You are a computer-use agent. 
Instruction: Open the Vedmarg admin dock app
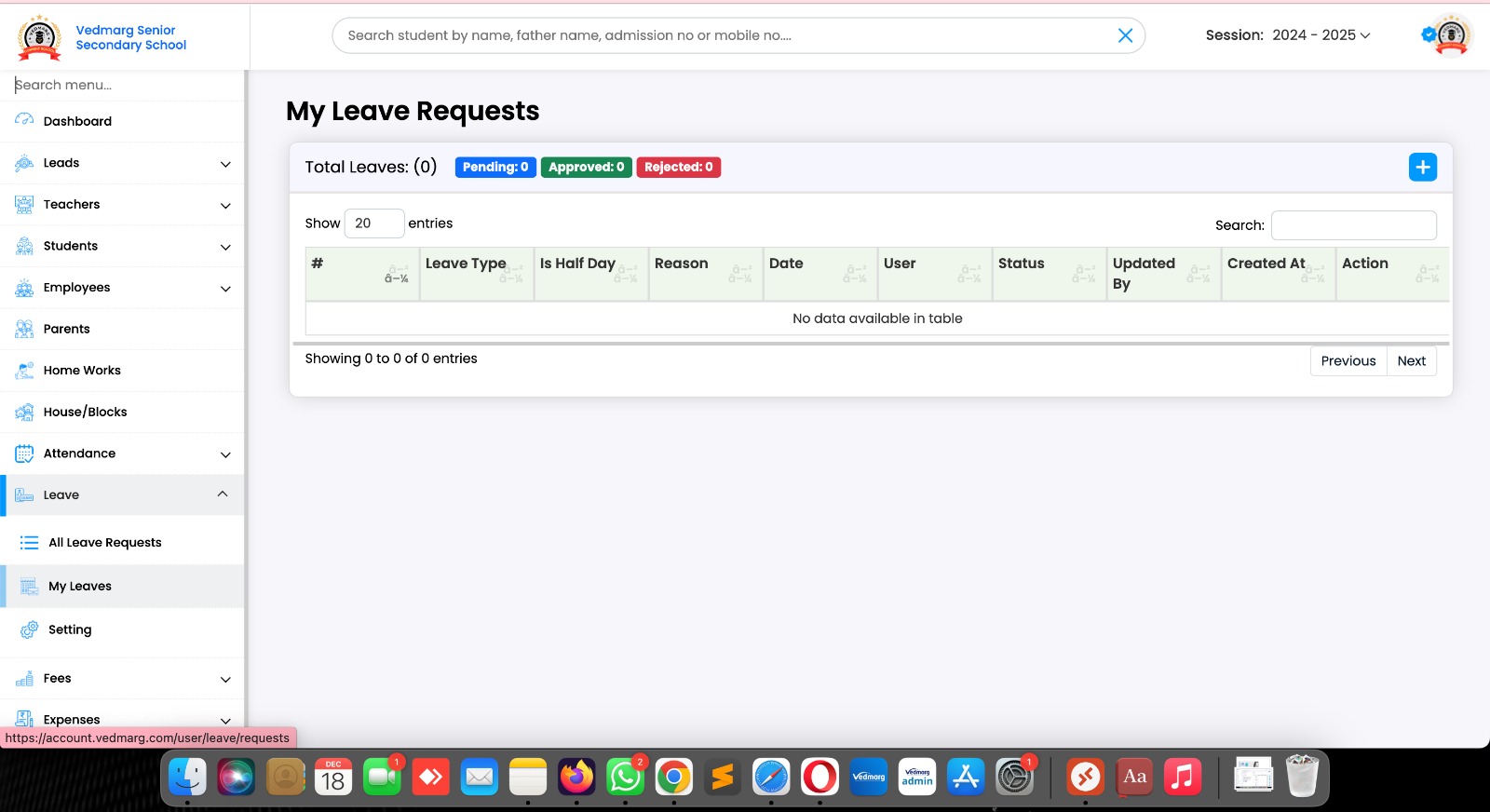pyautogui.click(x=917, y=777)
